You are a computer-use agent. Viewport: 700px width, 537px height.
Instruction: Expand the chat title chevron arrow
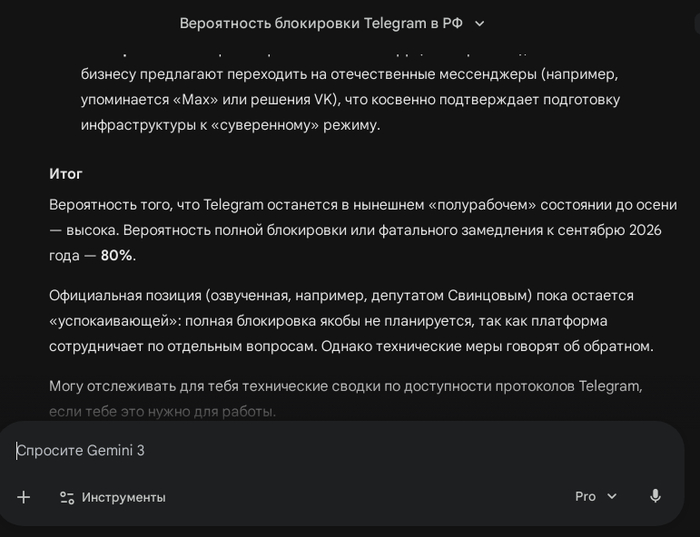[480, 23]
